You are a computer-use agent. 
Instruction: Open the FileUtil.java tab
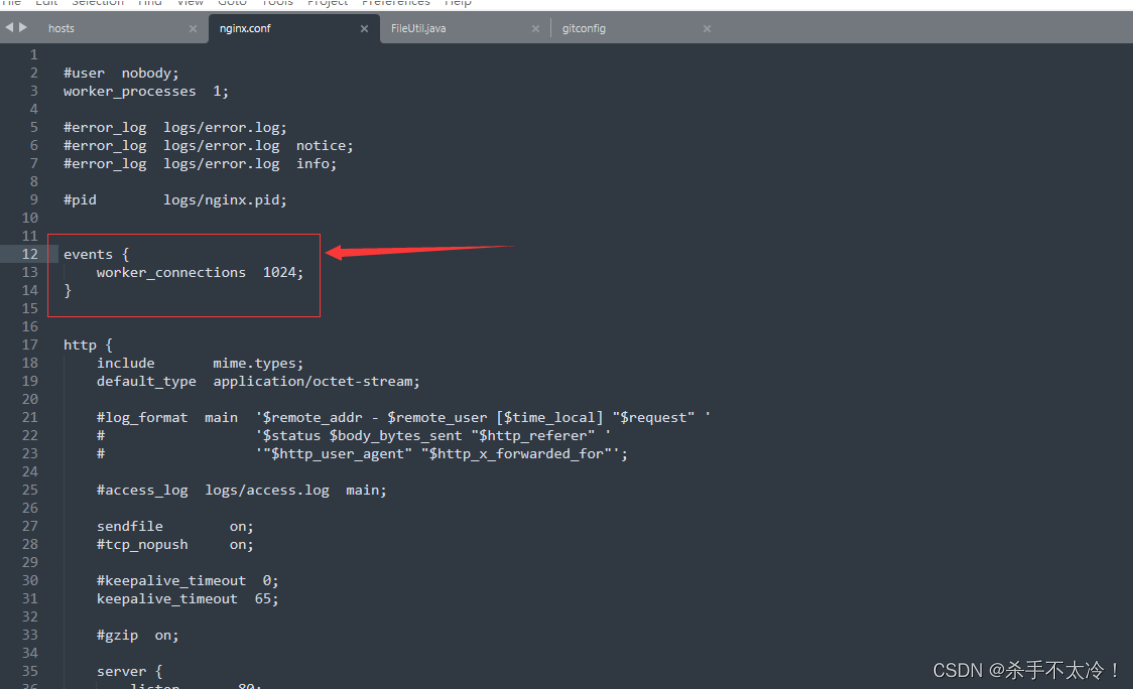(x=418, y=28)
